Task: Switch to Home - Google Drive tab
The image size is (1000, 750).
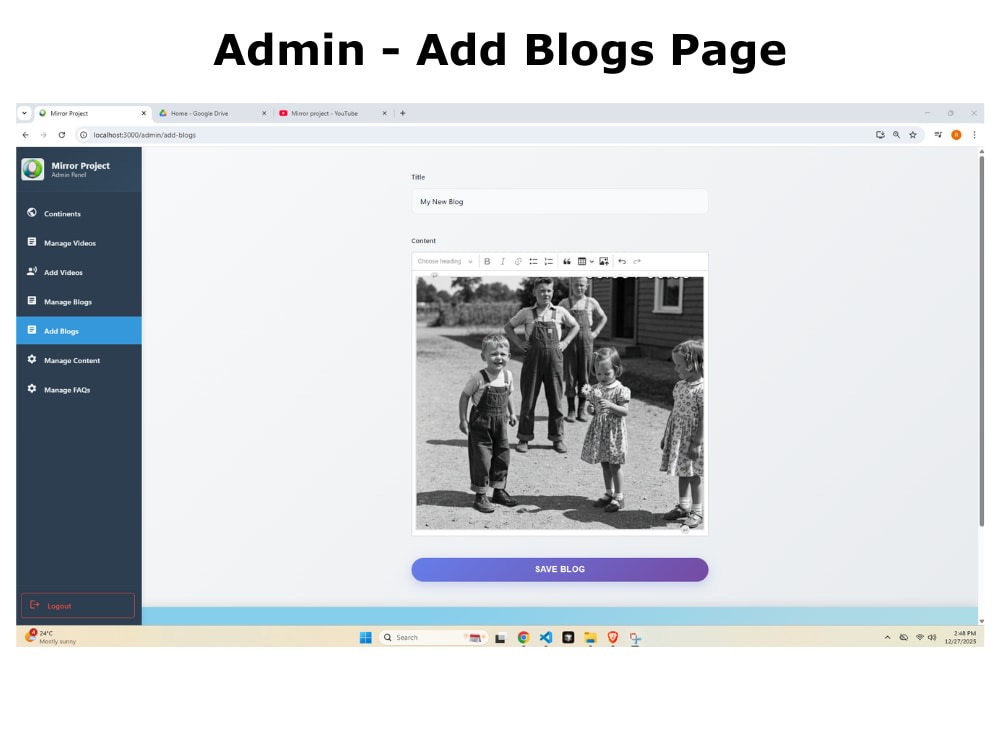Action: point(199,114)
